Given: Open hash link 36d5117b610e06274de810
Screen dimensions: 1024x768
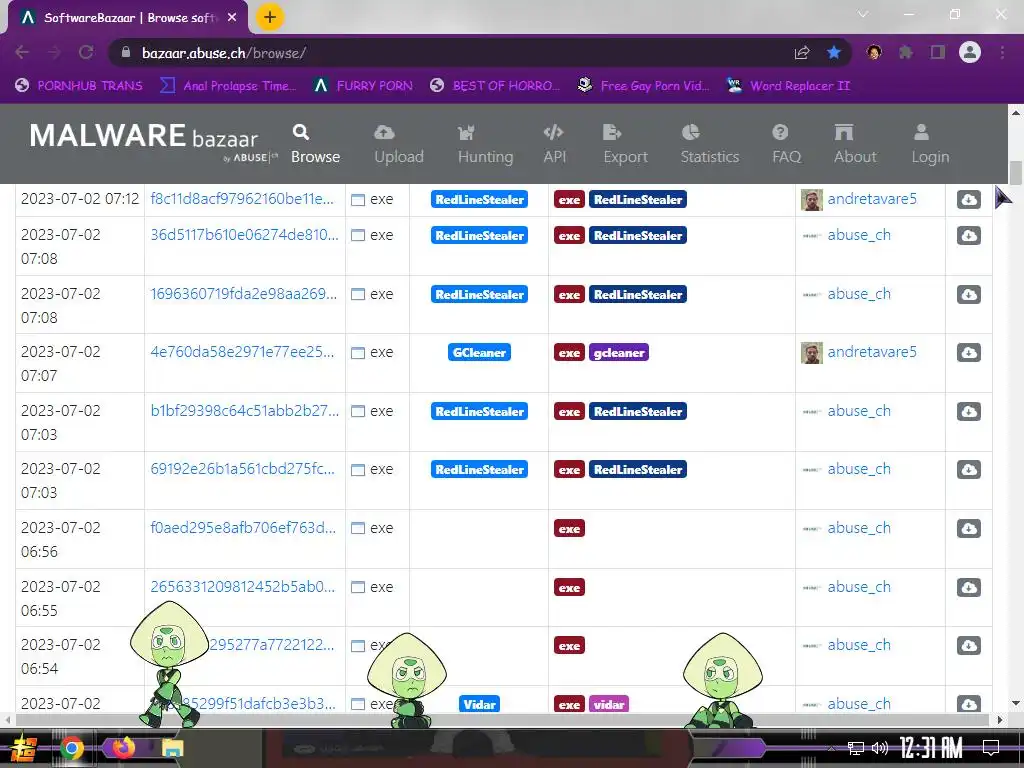Looking at the screenshot, I should click(x=244, y=234).
